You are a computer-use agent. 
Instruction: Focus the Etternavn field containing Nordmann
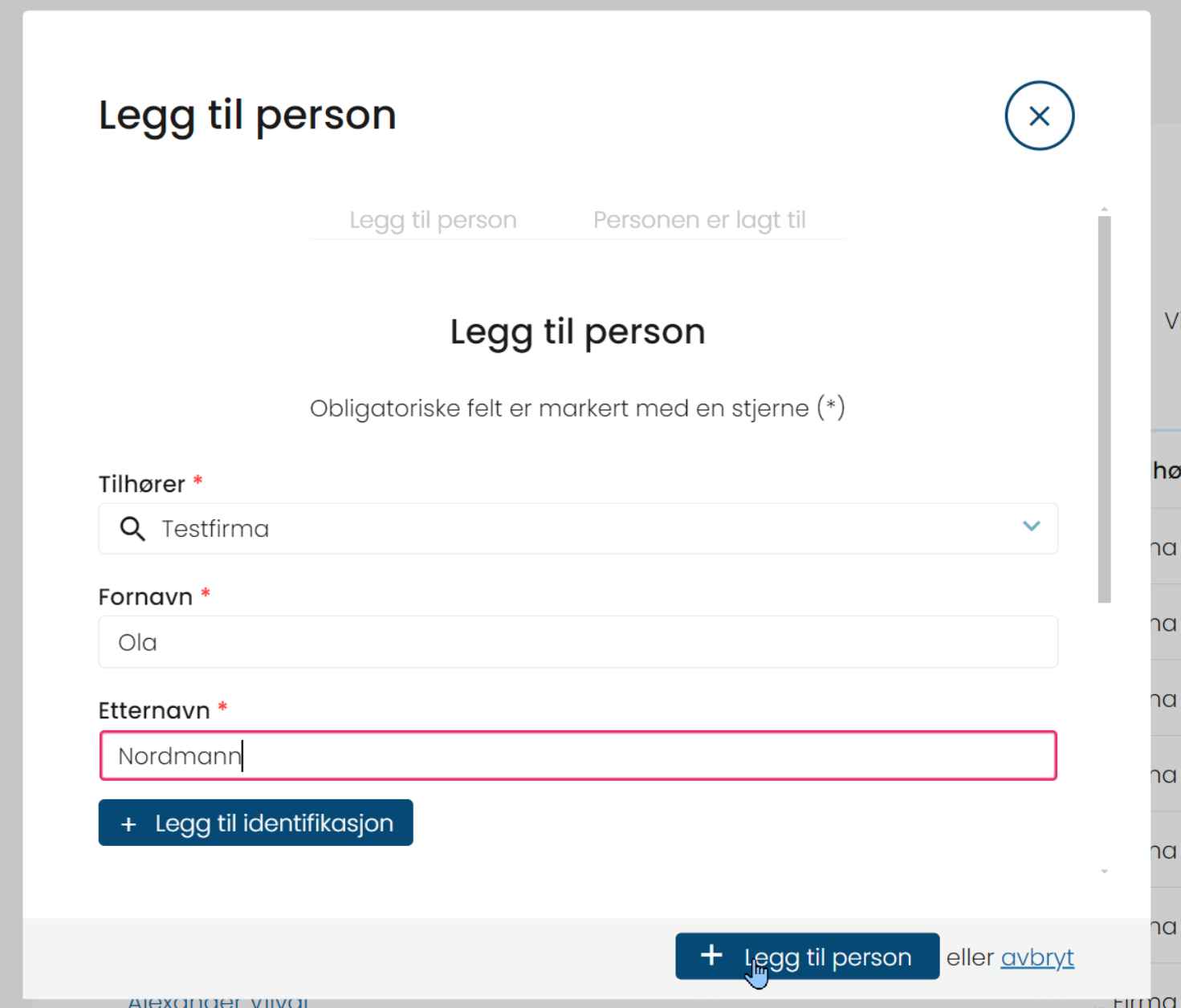pyautogui.click(x=578, y=755)
